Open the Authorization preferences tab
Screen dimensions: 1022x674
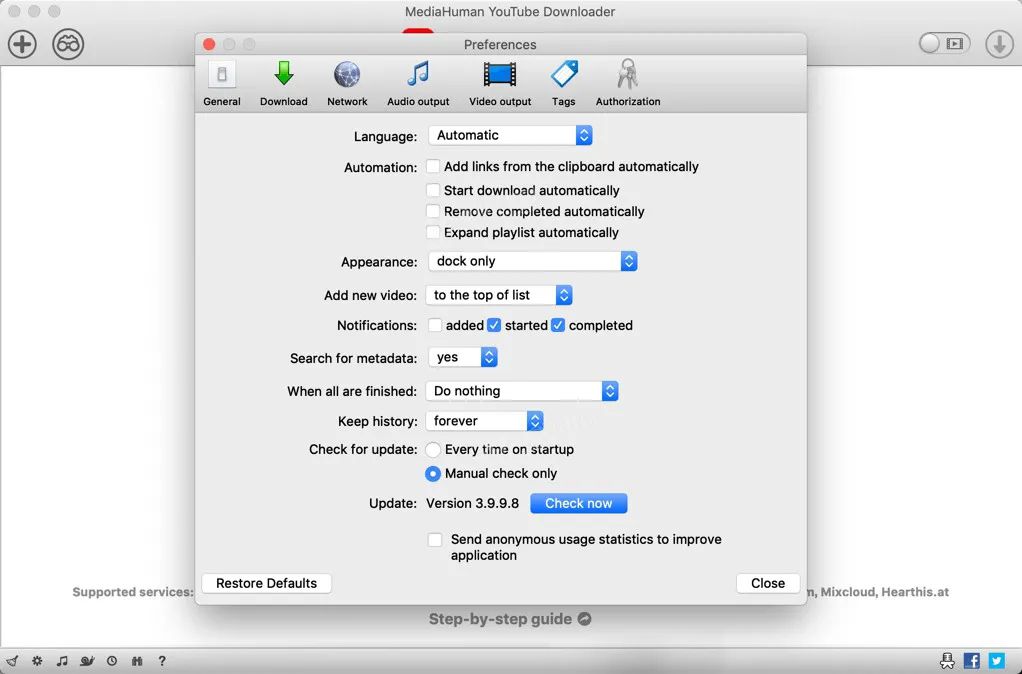[628, 83]
